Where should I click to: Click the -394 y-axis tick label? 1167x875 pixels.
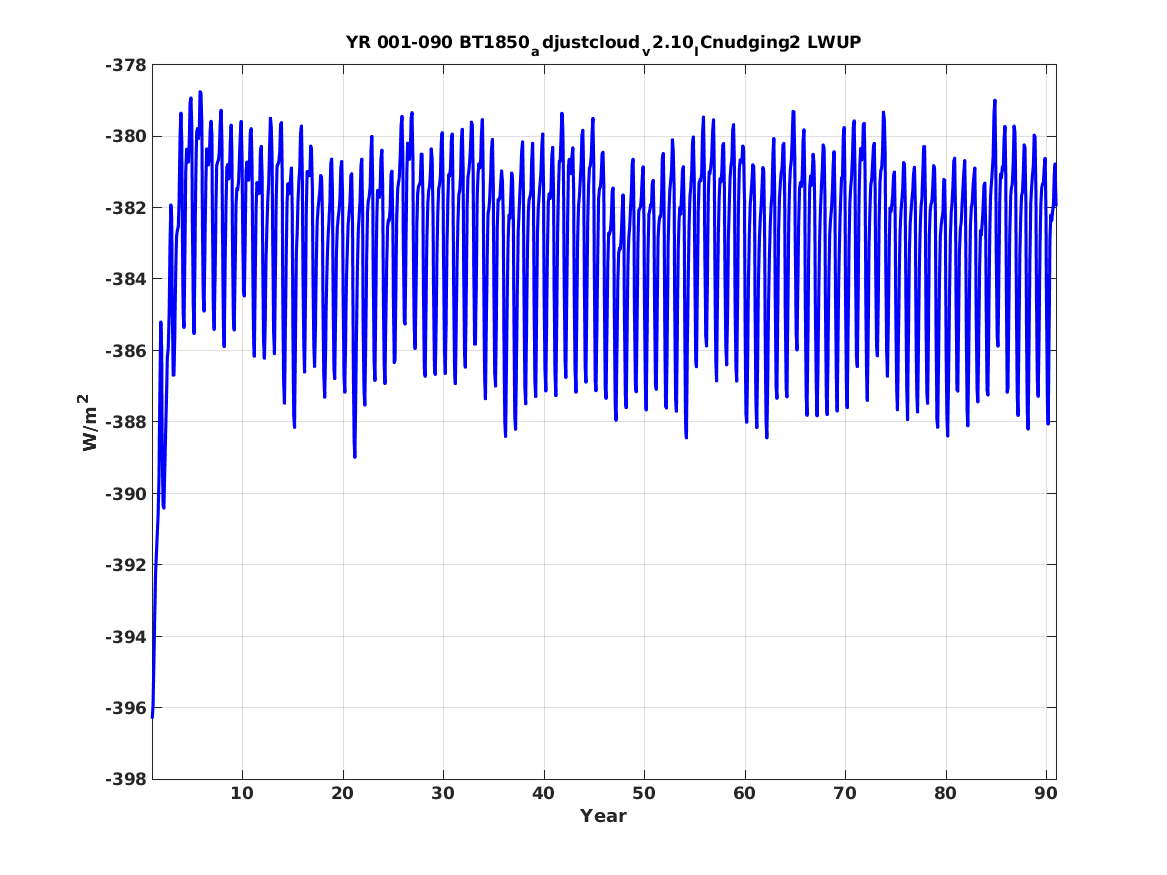126,637
